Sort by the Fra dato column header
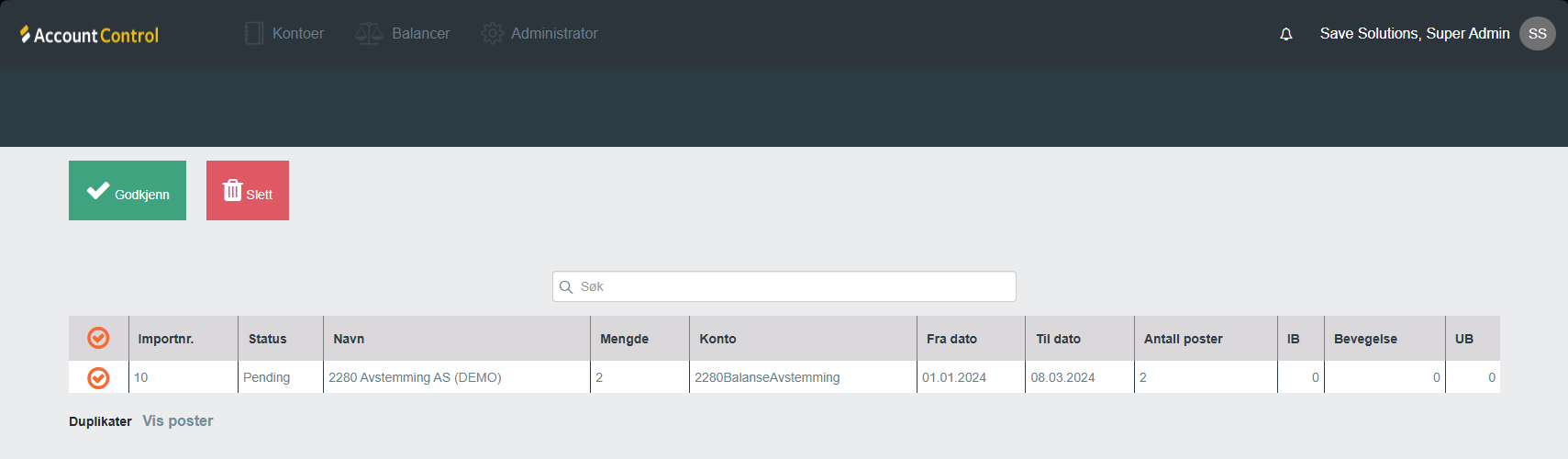 (x=951, y=339)
